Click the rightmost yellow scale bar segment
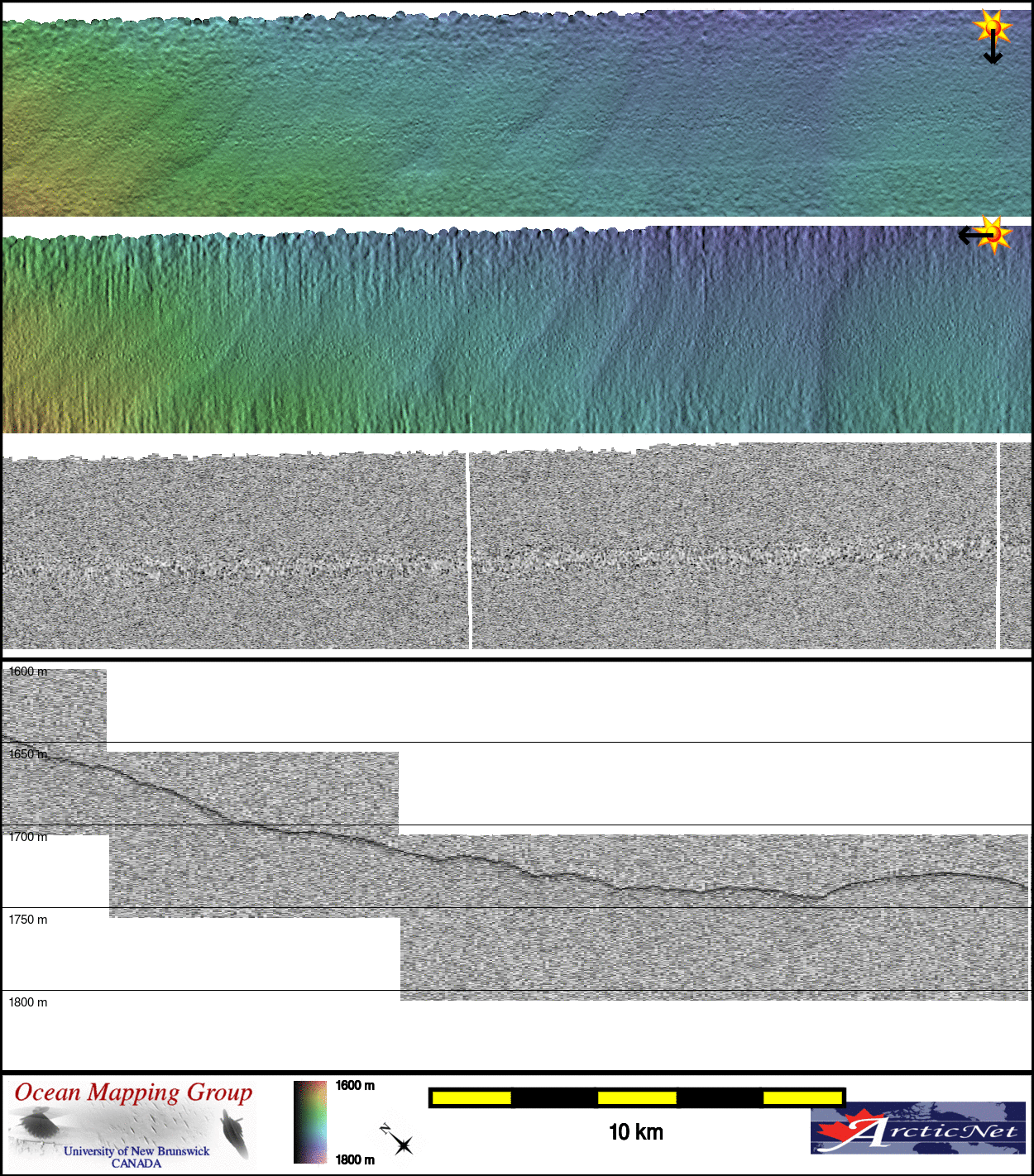Viewport: 1034px width, 1176px height. [802, 1098]
